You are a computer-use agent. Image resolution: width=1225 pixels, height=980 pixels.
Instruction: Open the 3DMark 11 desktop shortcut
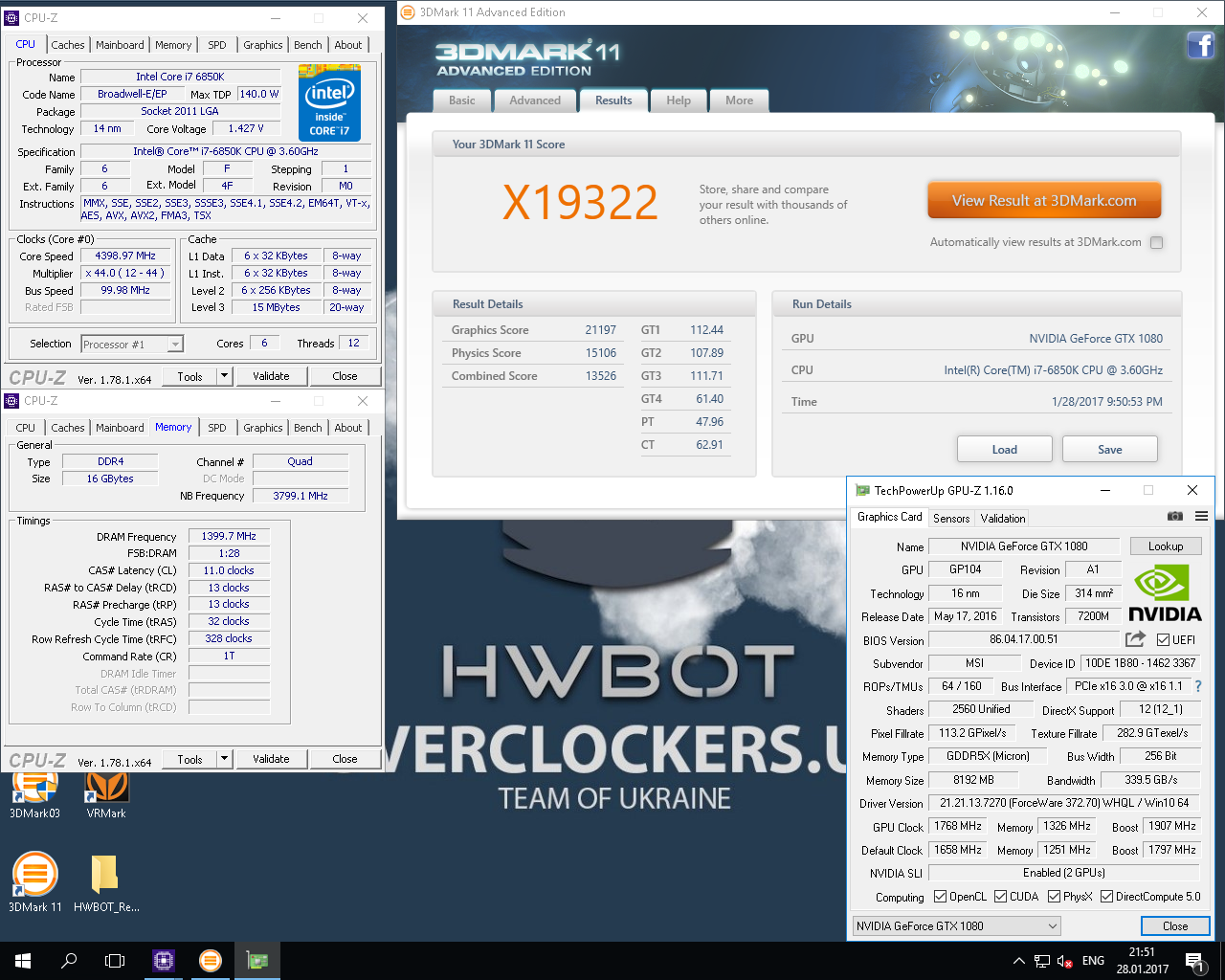click(34, 881)
